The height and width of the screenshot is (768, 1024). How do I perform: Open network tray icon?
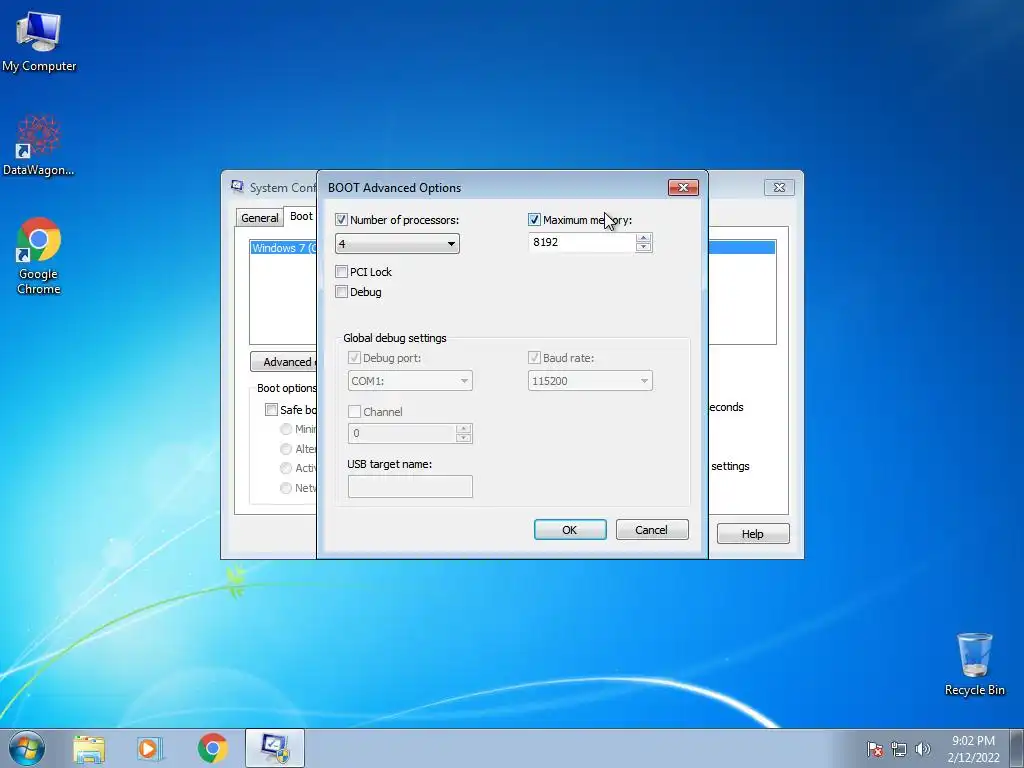point(899,749)
